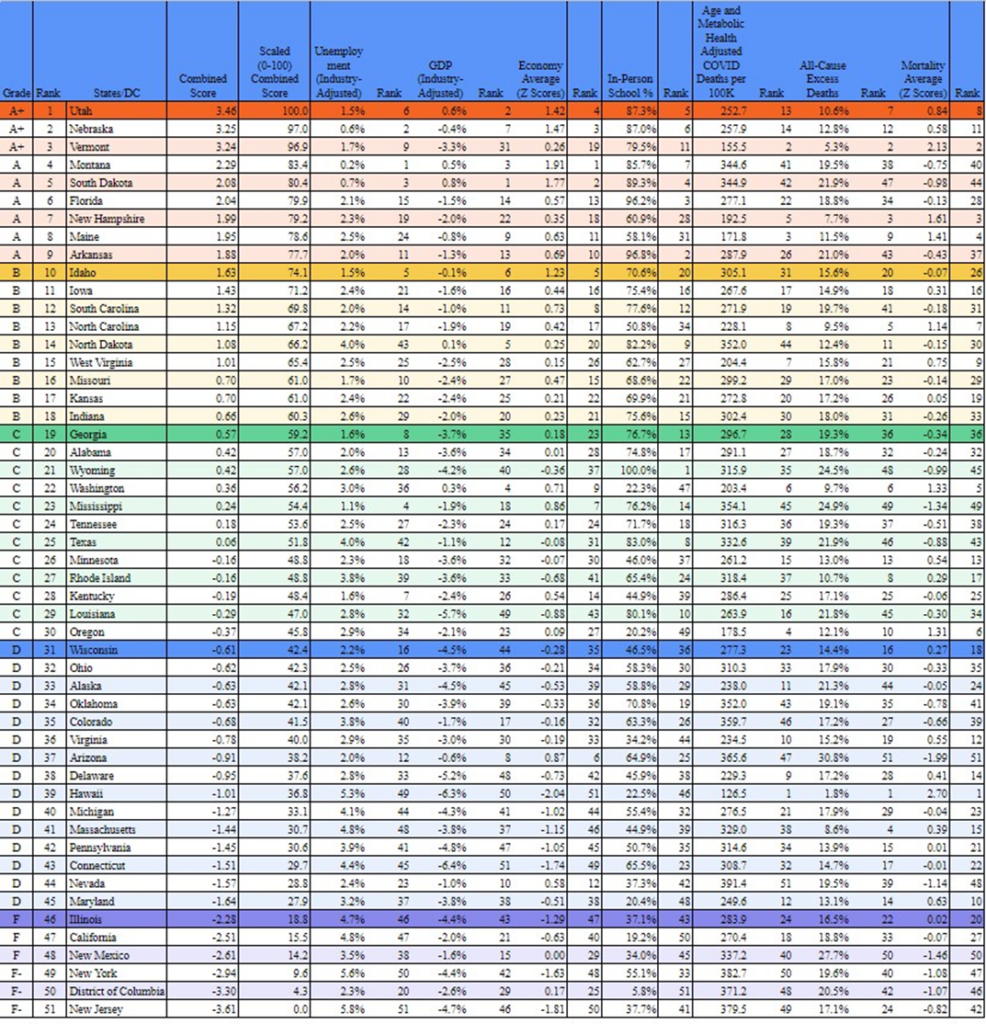Select the All-Cause Excess Deaths header

point(823,78)
